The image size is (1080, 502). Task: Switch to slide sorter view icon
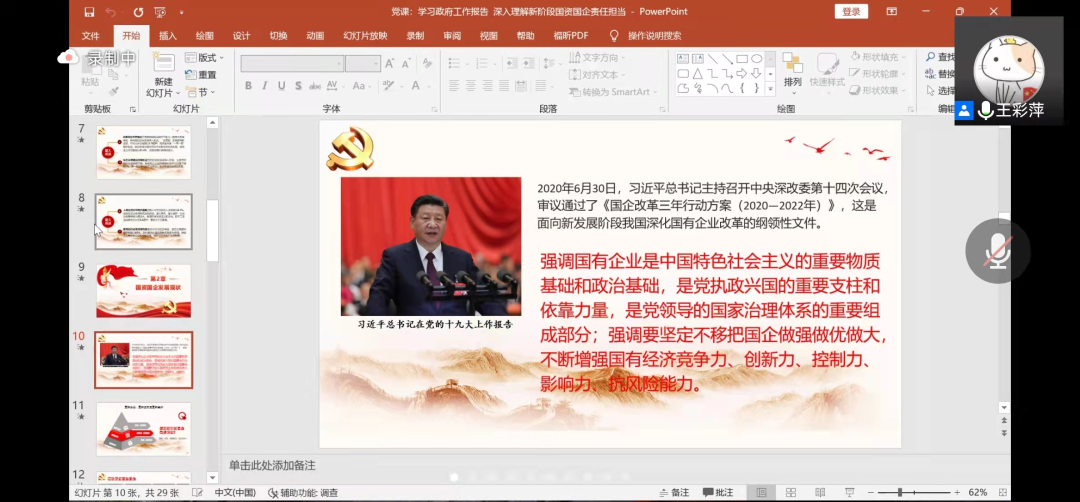[790, 492]
